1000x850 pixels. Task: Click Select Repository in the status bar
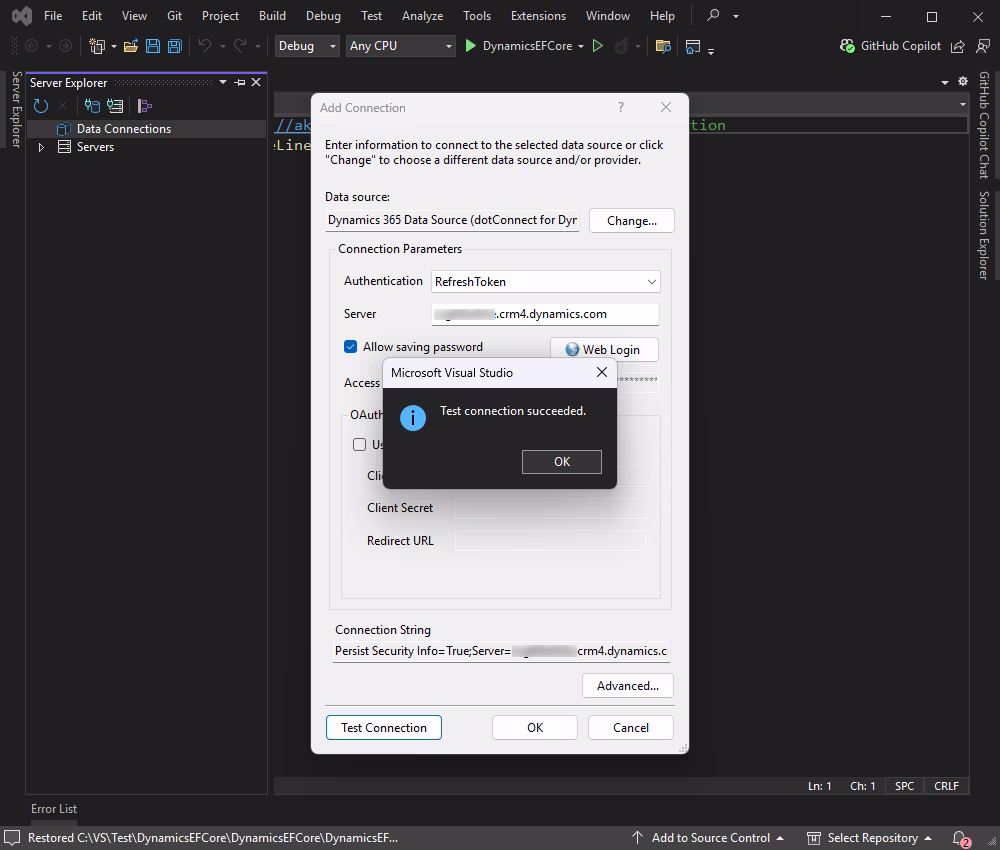869,838
